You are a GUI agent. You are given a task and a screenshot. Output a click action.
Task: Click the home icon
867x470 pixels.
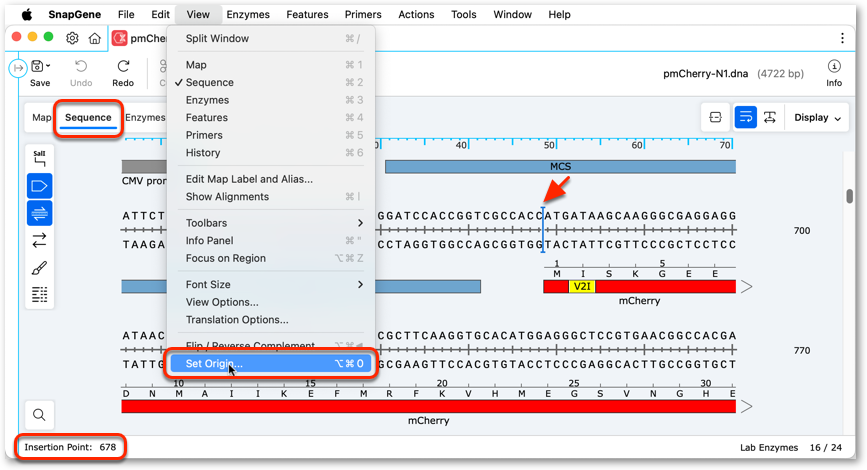click(x=95, y=38)
